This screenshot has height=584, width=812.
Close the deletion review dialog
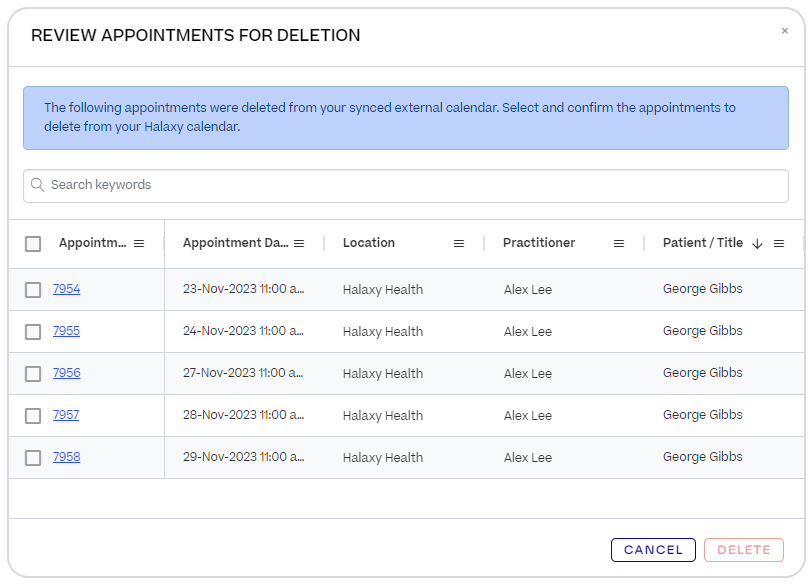pyautogui.click(x=785, y=31)
